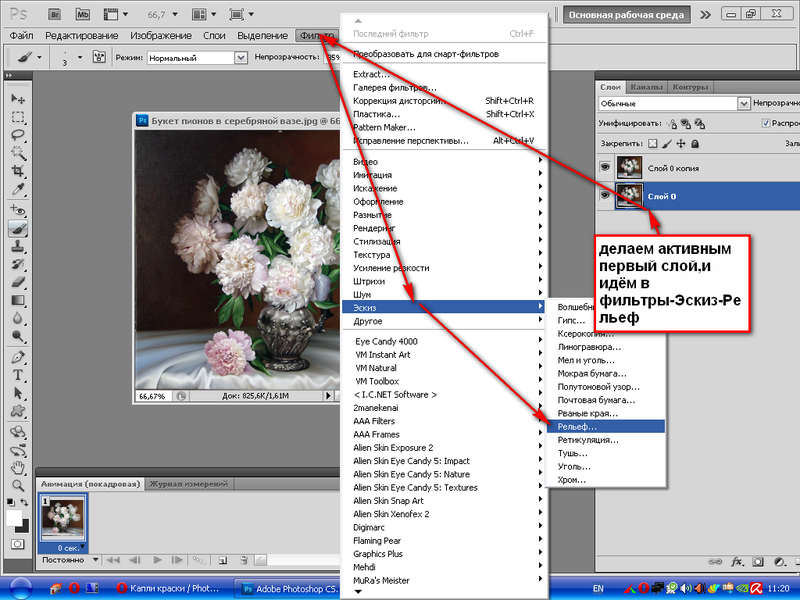800x600 pixels.
Task: Open Adobe Photoshop taskbar button
Action: click(x=288, y=589)
